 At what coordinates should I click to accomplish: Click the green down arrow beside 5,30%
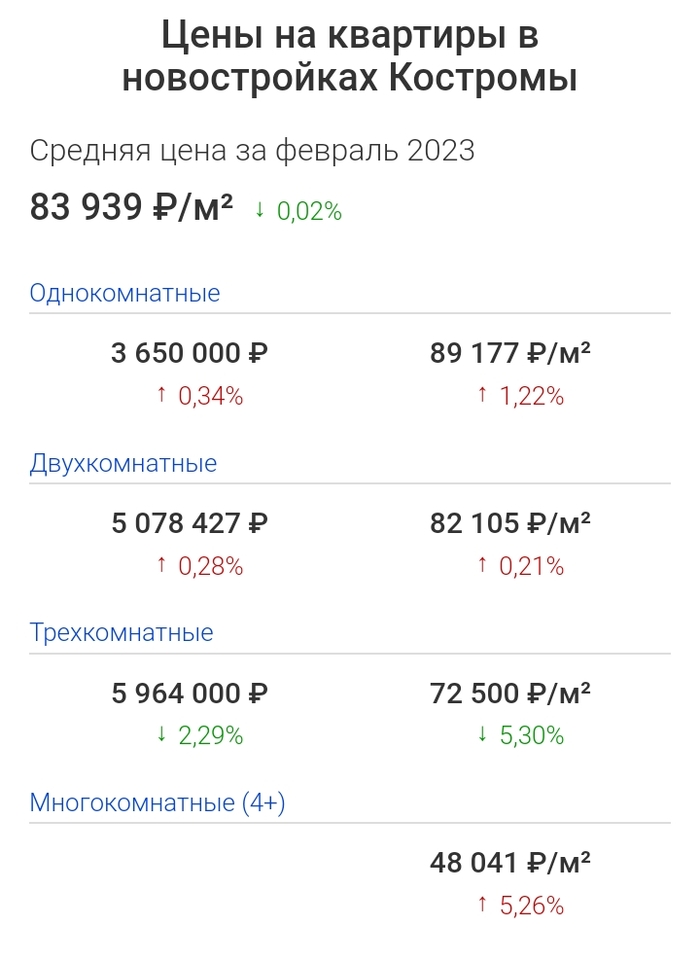pyautogui.click(x=482, y=736)
